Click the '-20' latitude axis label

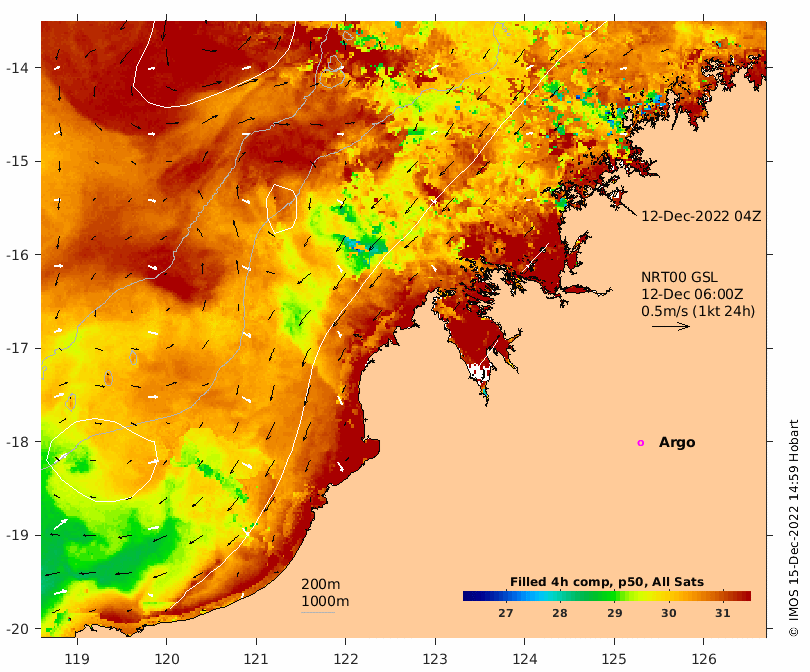click(x=18, y=629)
